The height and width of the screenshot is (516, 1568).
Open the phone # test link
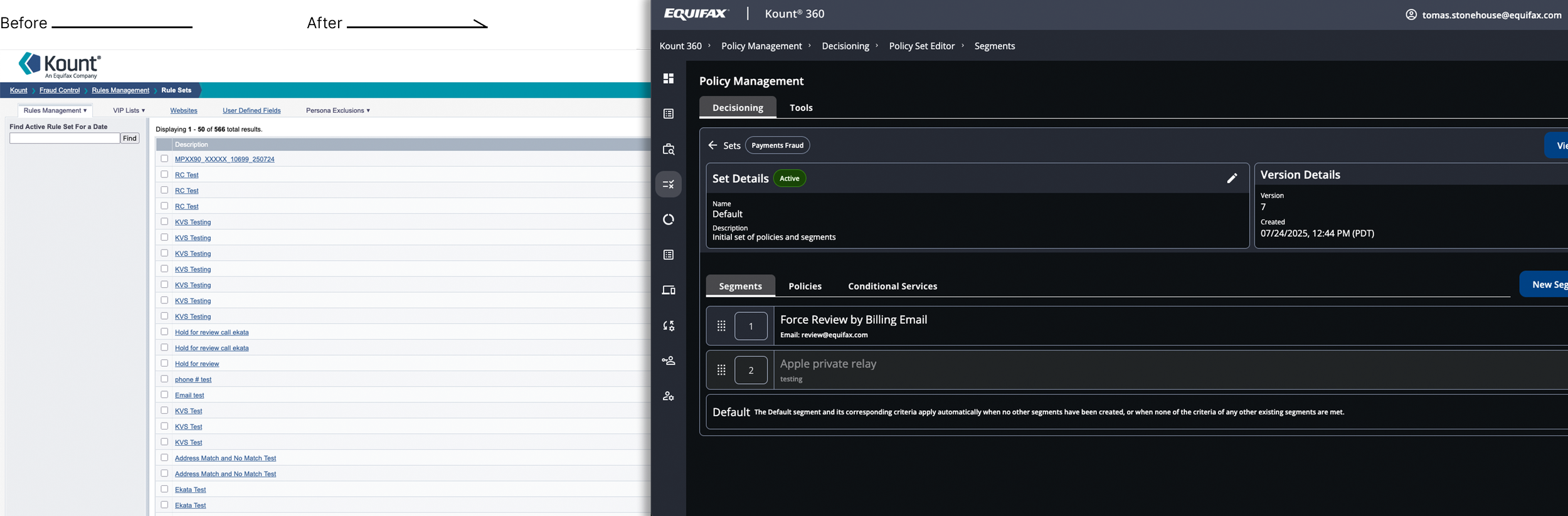click(193, 379)
